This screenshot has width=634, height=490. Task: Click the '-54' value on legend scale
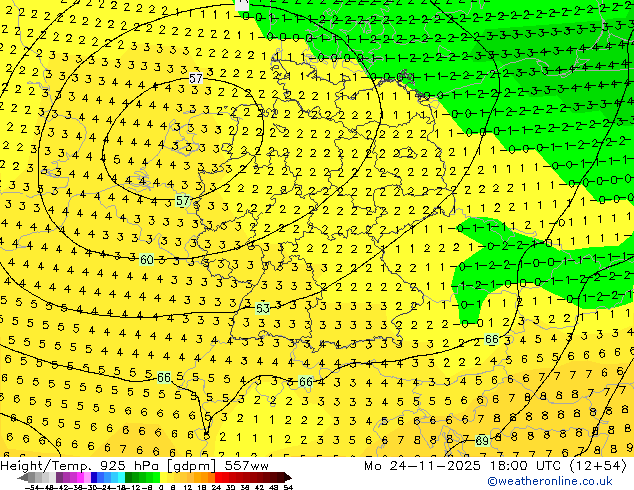click(x=31, y=487)
